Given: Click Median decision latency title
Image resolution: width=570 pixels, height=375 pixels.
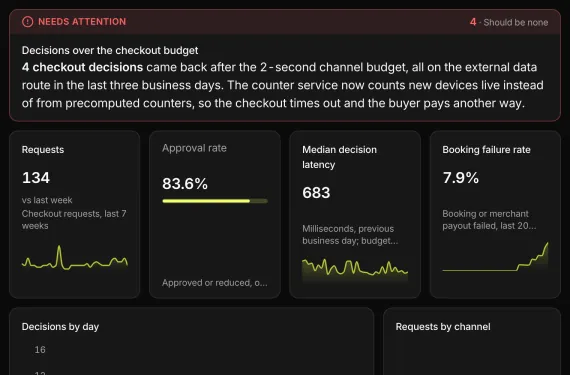Looking at the screenshot, I should coord(340,157).
